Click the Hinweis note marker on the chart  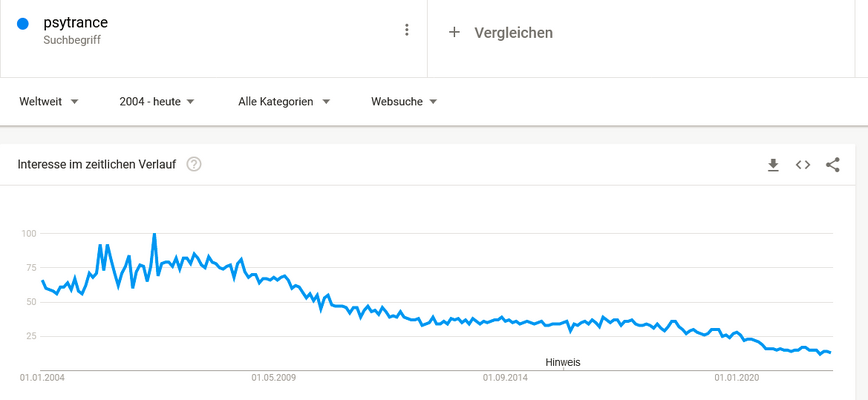(563, 363)
